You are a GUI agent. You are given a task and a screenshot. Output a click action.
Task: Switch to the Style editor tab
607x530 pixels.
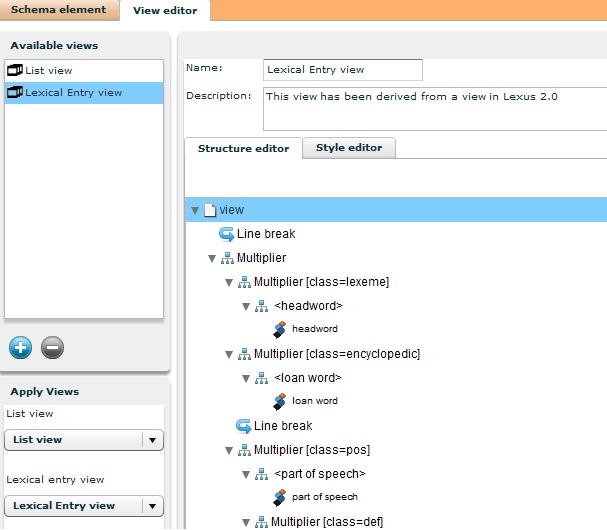coord(349,148)
